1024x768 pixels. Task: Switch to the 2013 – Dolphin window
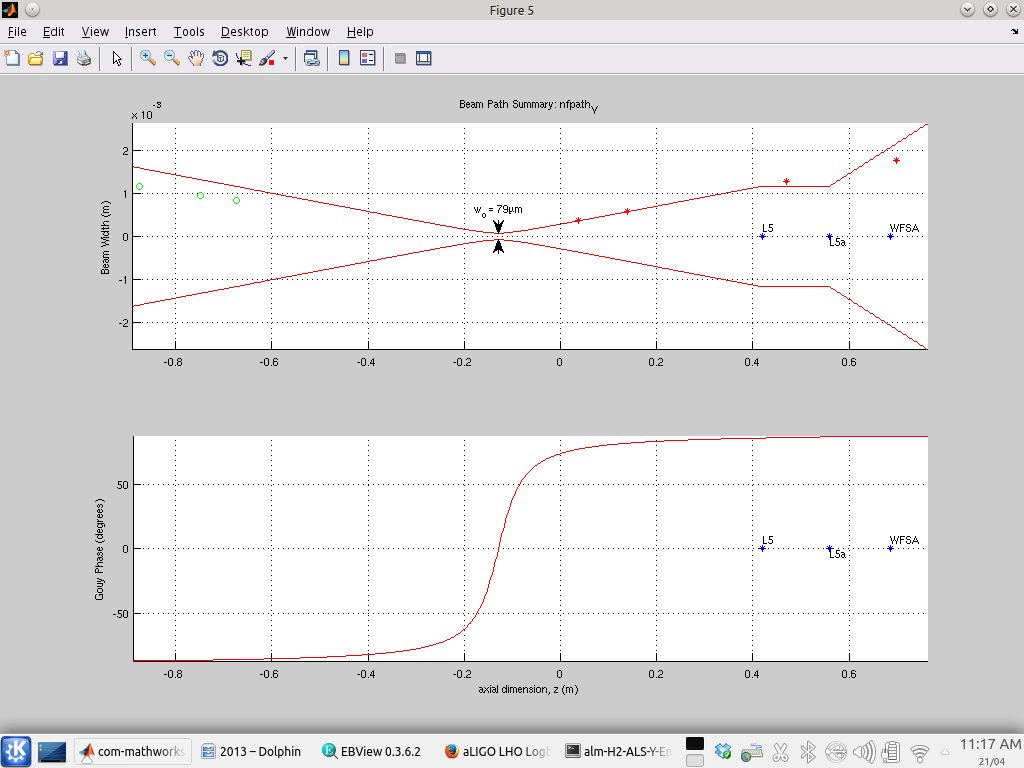[x=251, y=751]
